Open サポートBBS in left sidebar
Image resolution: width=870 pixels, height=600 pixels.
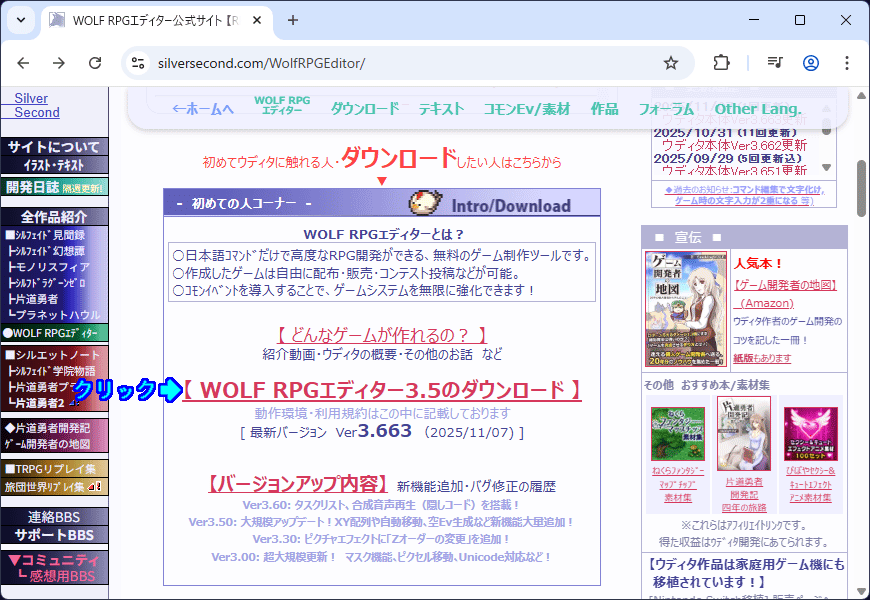point(54,535)
